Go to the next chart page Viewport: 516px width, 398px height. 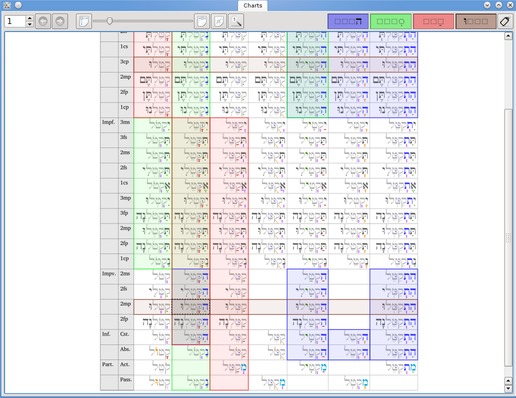coord(60,21)
